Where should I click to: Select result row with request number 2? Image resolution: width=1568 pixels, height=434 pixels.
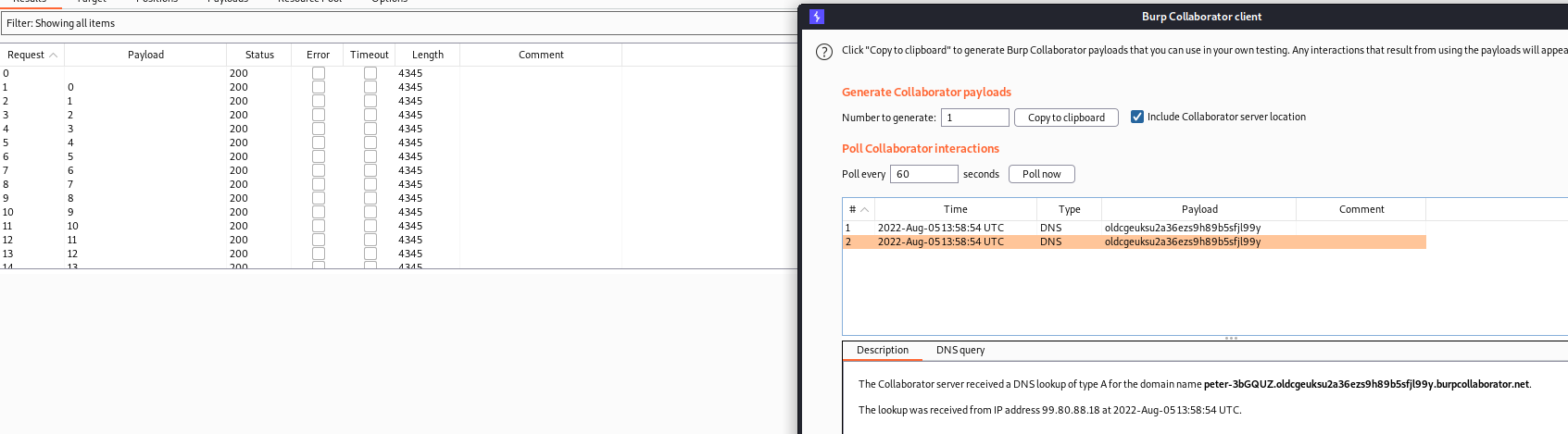398,101
